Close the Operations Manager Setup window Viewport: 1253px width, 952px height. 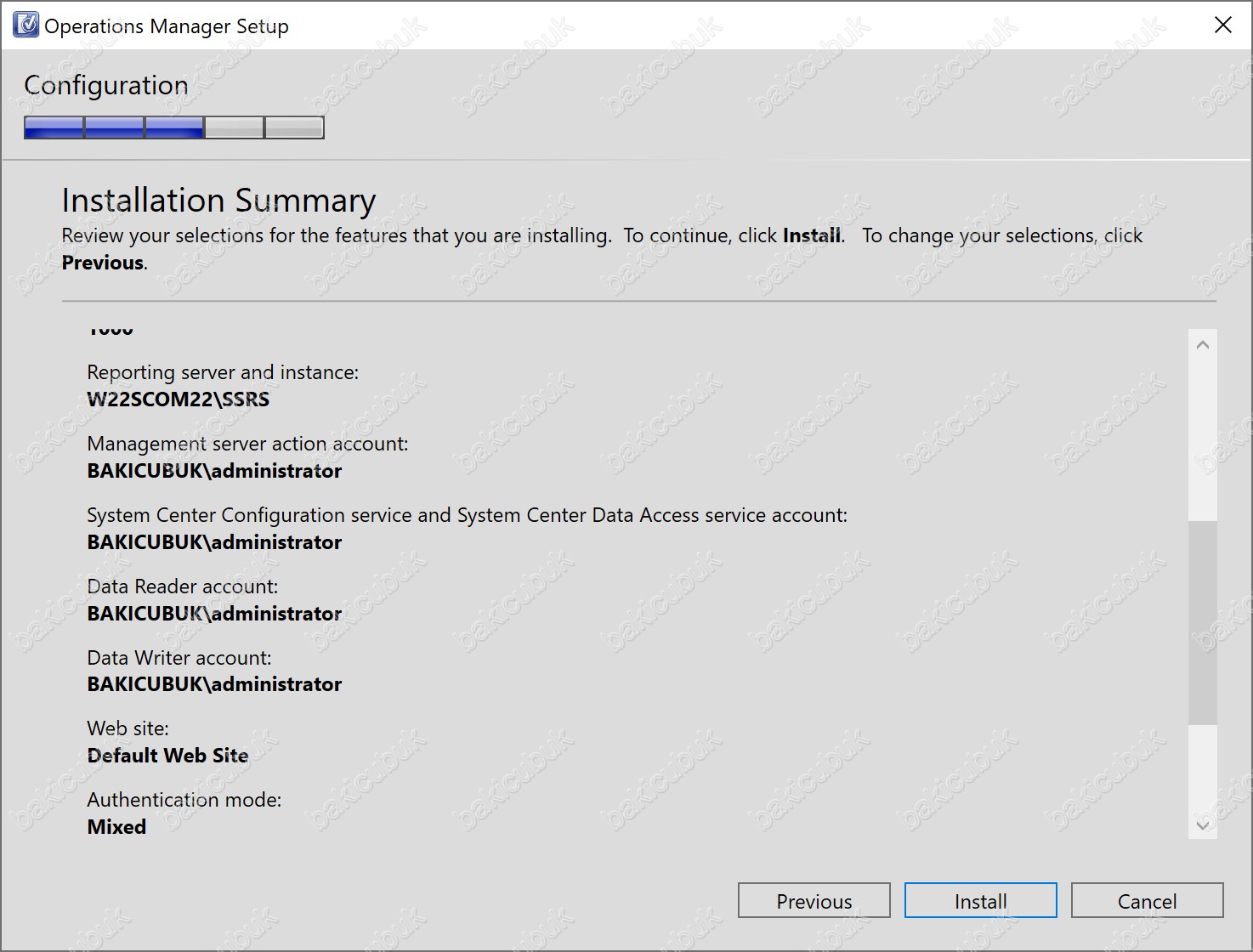coord(1222,25)
